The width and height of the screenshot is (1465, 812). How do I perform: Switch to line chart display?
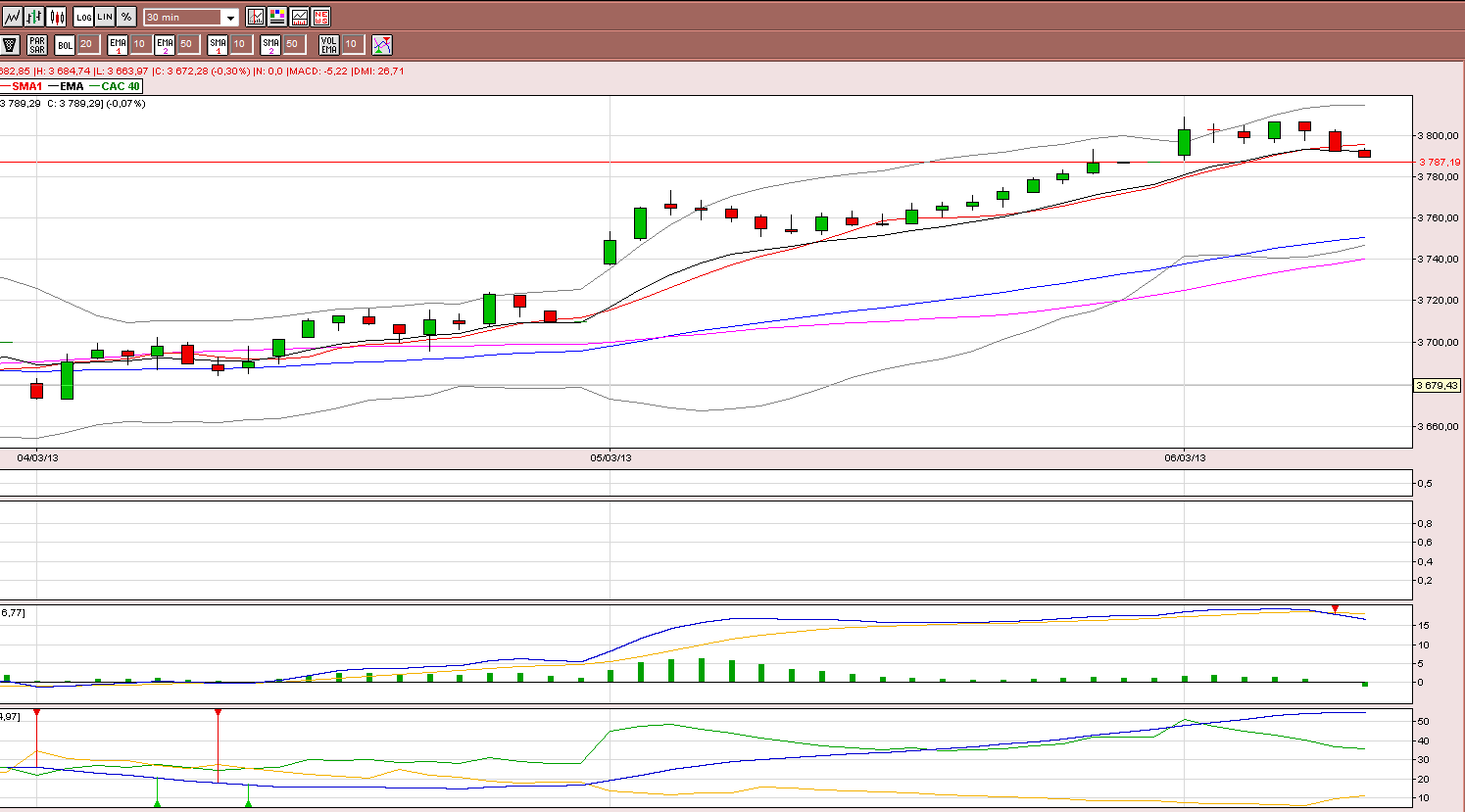[12, 17]
